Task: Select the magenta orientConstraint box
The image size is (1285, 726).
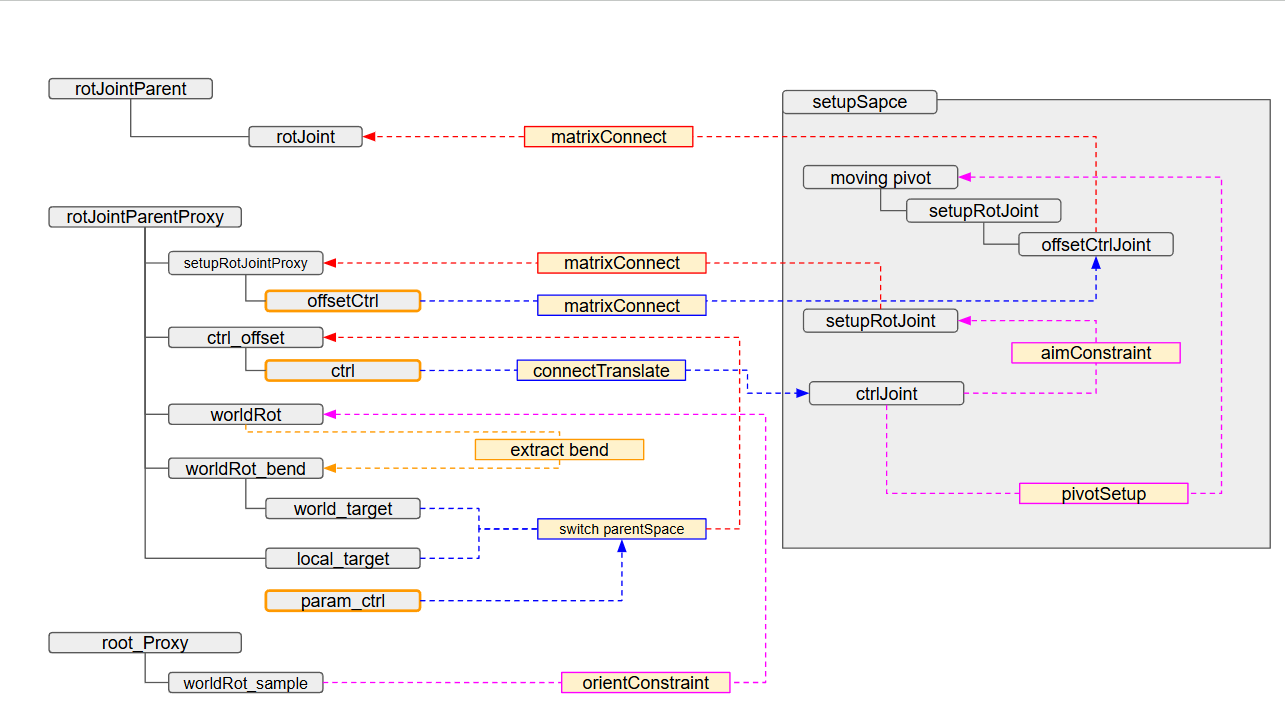Action: [645, 683]
